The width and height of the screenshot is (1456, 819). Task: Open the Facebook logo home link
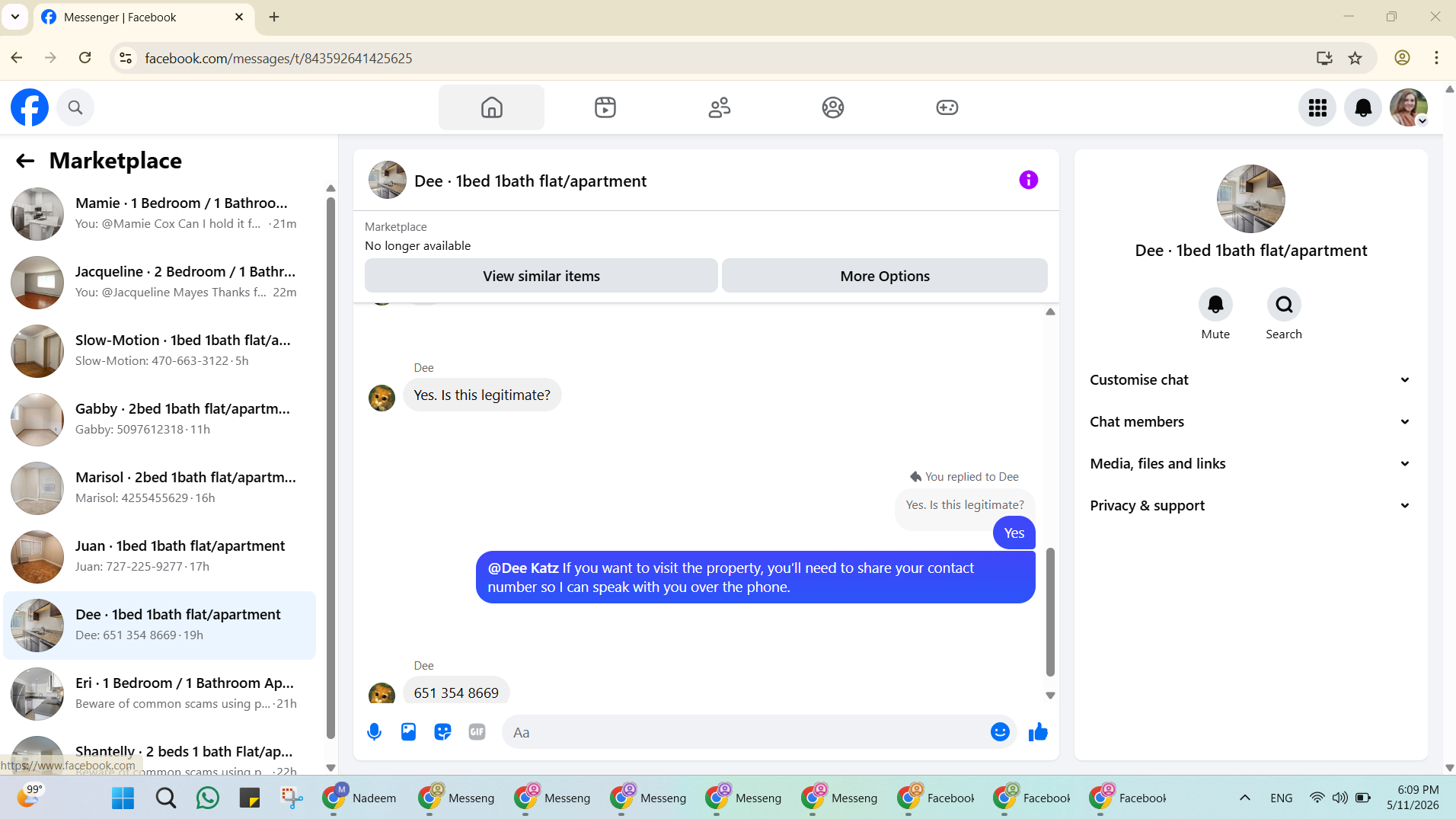pyautogui.click(x=30, y=107)
